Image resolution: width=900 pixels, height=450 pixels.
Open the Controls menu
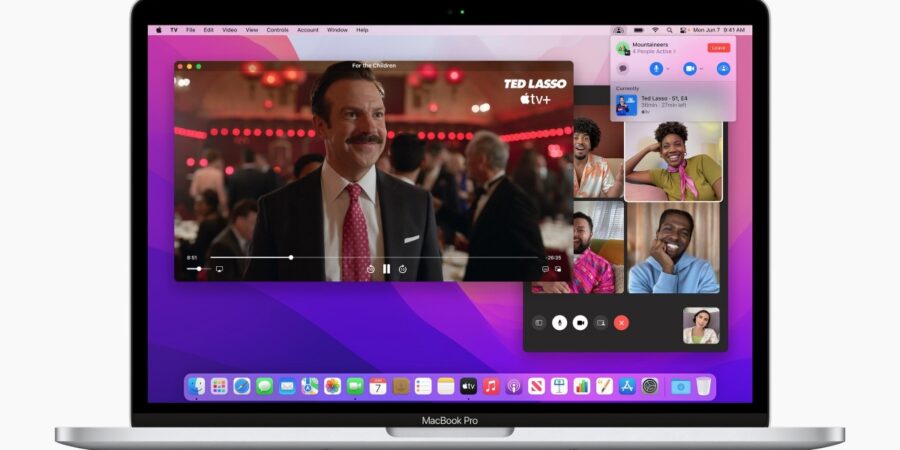pos(278,30)
